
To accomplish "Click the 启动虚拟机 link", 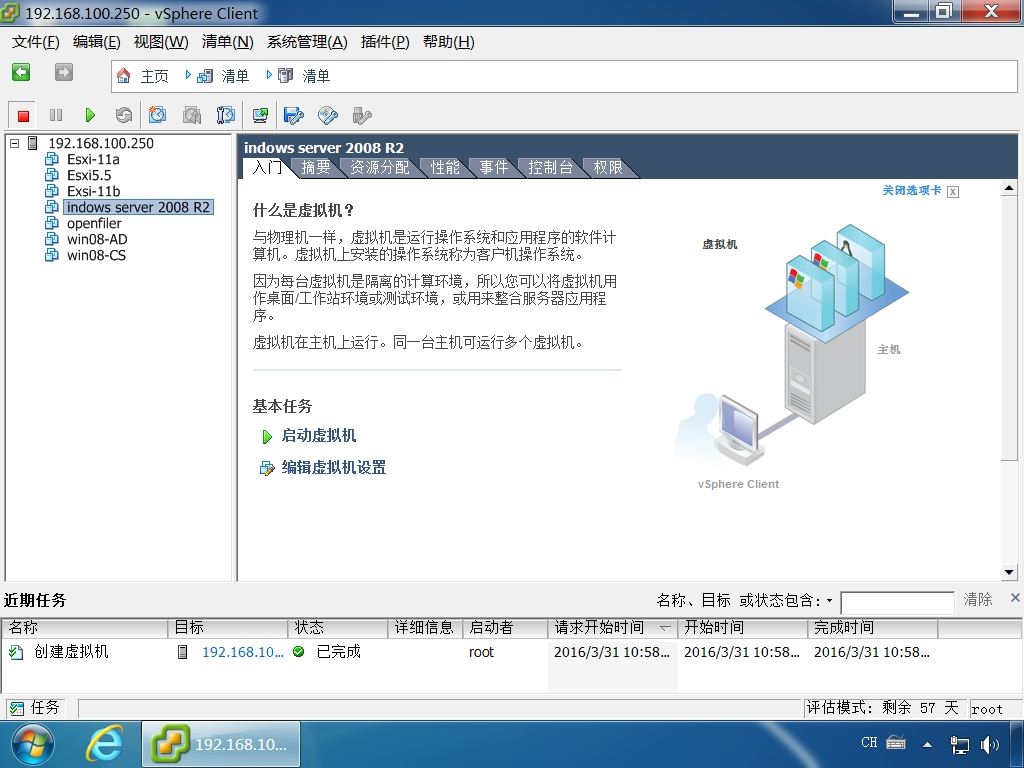I will 318,436.
